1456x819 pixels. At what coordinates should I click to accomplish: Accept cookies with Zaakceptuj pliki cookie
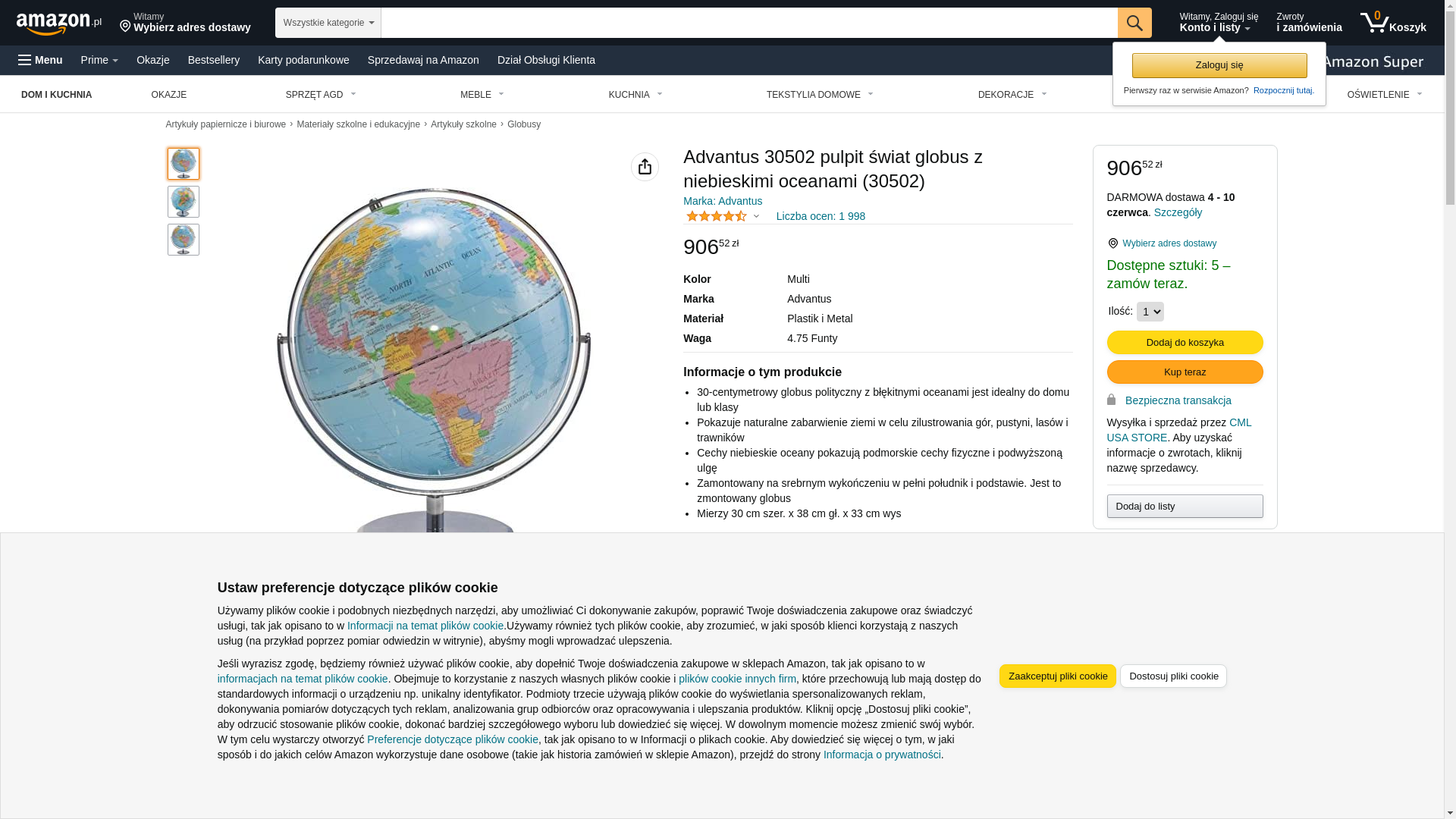[1057, 676]
